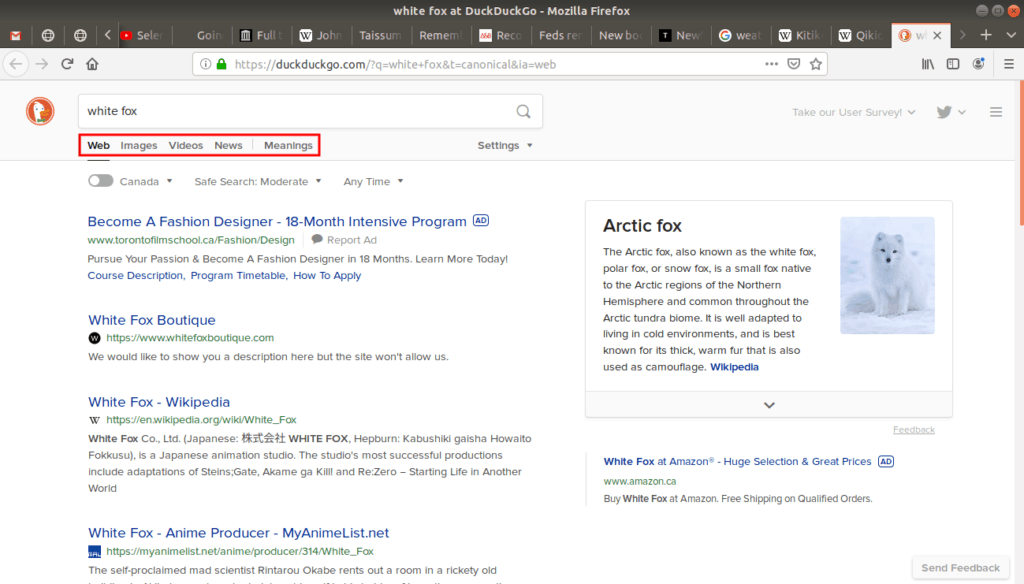1024x584 pixels.
Task: Select the Web results tab
Action: point(99,145)
